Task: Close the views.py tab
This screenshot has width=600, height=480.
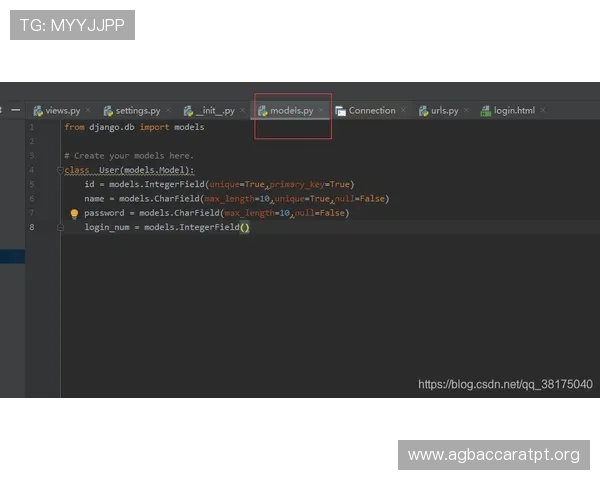Action: tap(88, 111)
